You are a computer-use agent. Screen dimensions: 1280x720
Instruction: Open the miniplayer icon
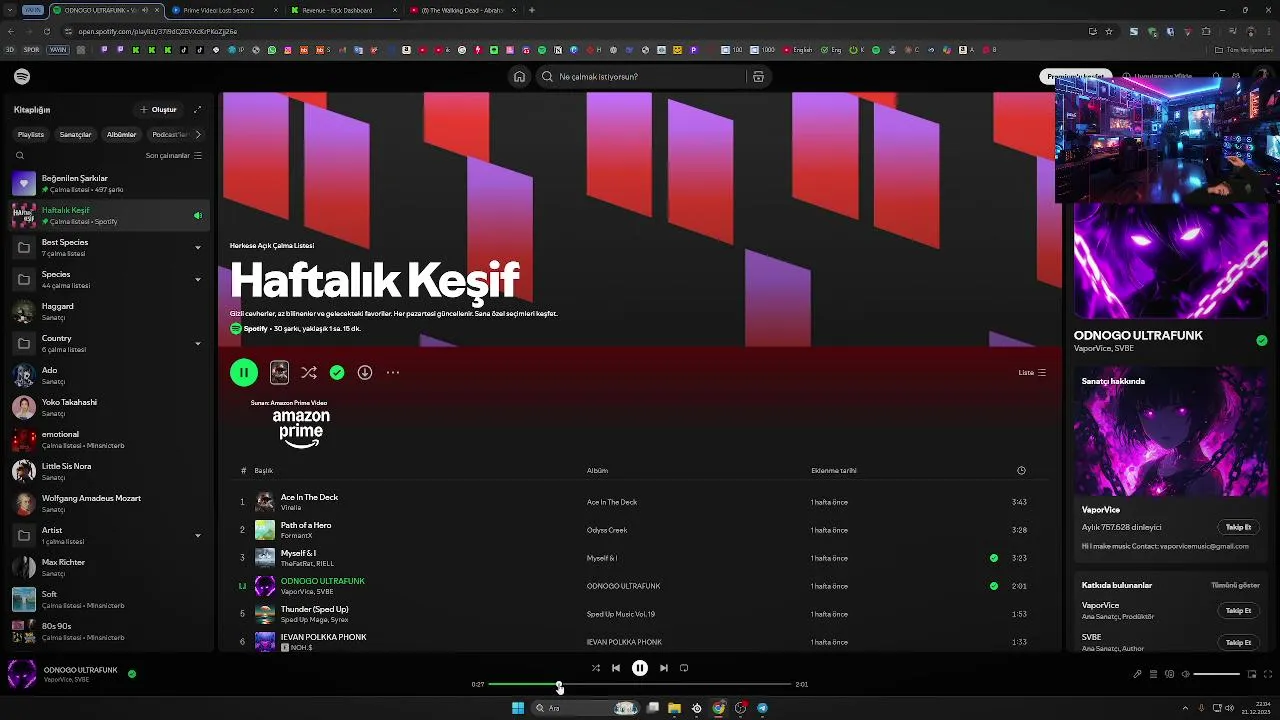coord(1251,674)
